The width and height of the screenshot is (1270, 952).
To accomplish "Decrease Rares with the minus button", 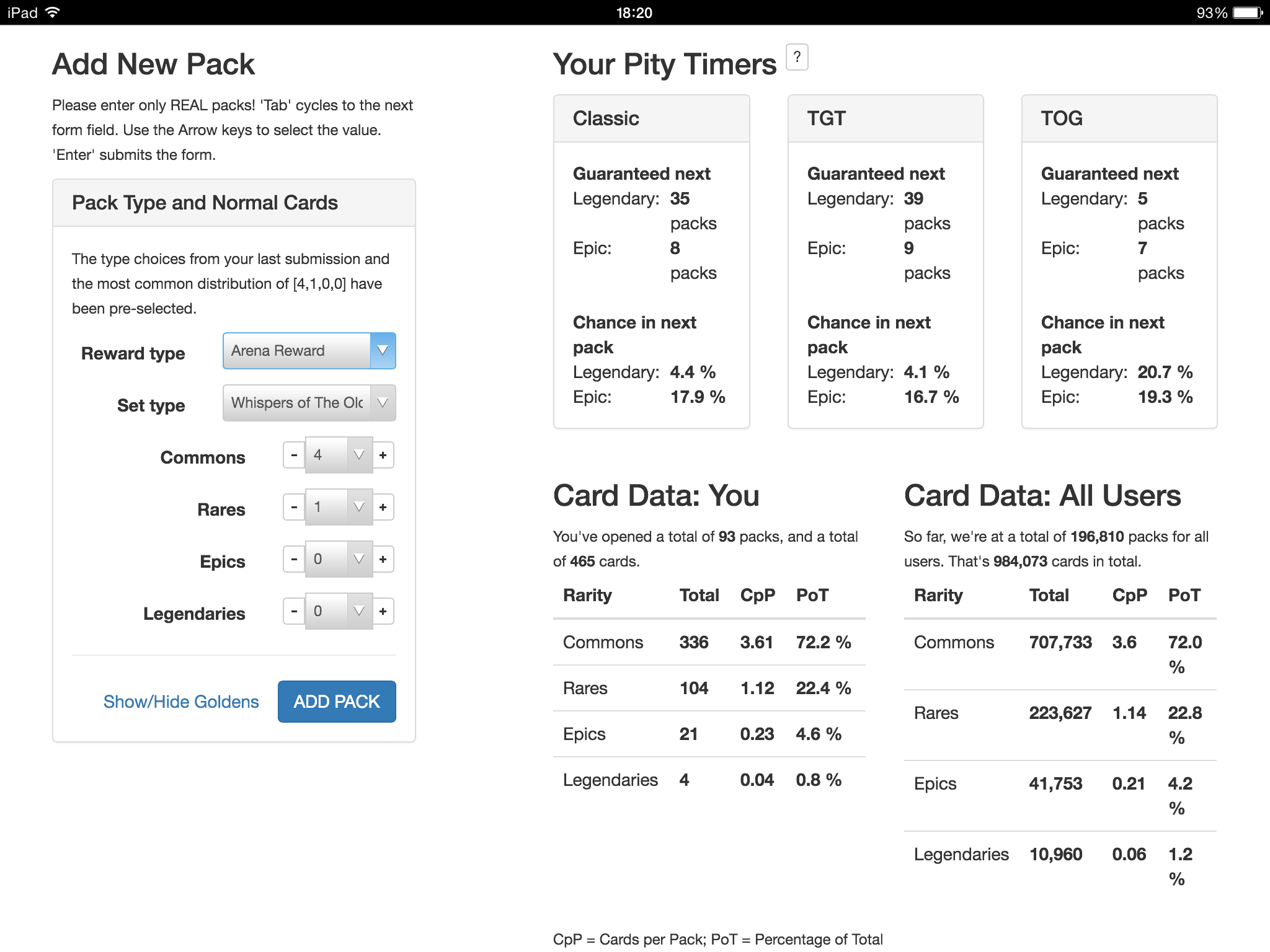I will (294, 507).
